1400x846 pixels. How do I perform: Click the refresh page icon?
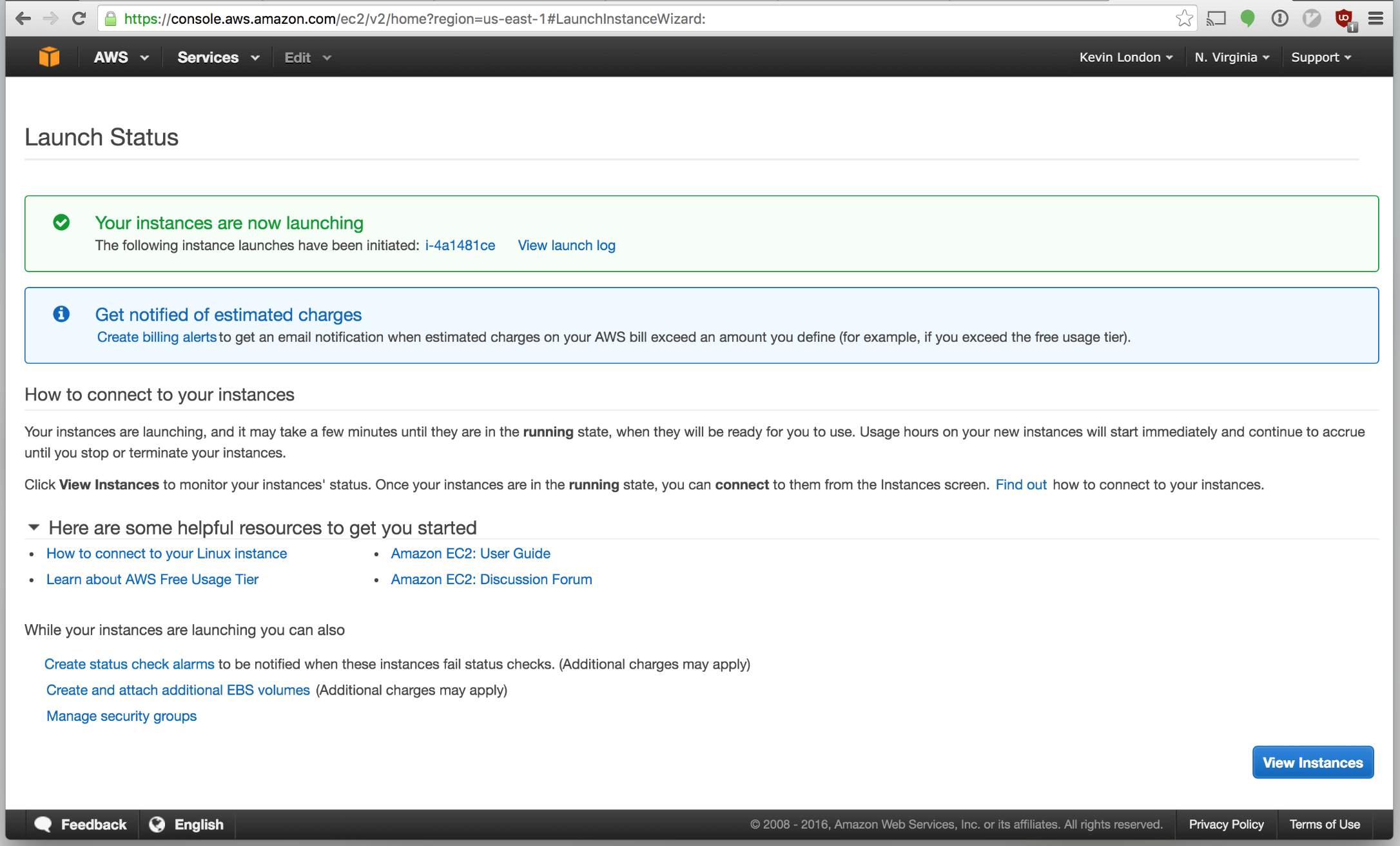(x=72, y=18)
